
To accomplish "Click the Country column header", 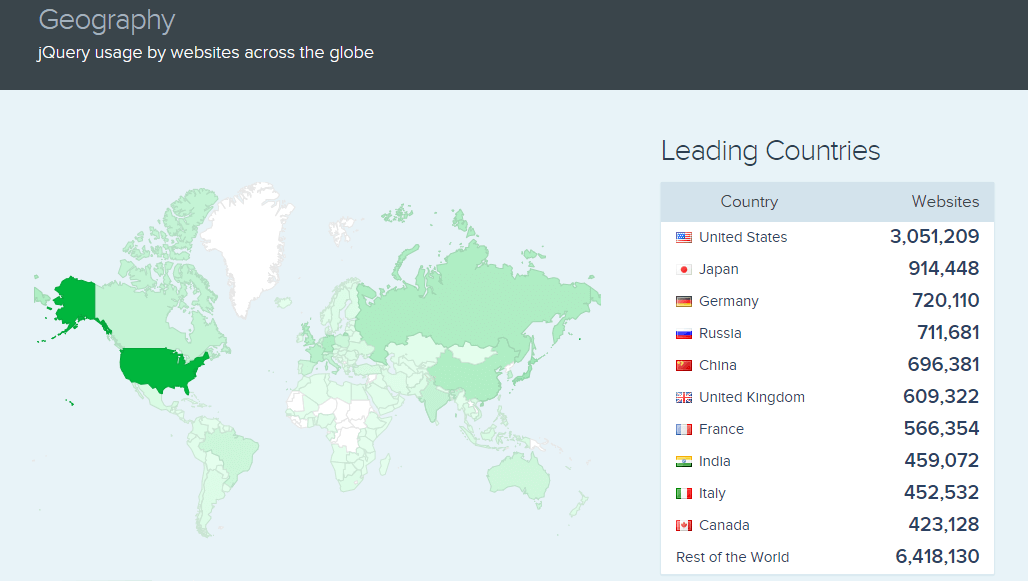I will click(749, 202).
